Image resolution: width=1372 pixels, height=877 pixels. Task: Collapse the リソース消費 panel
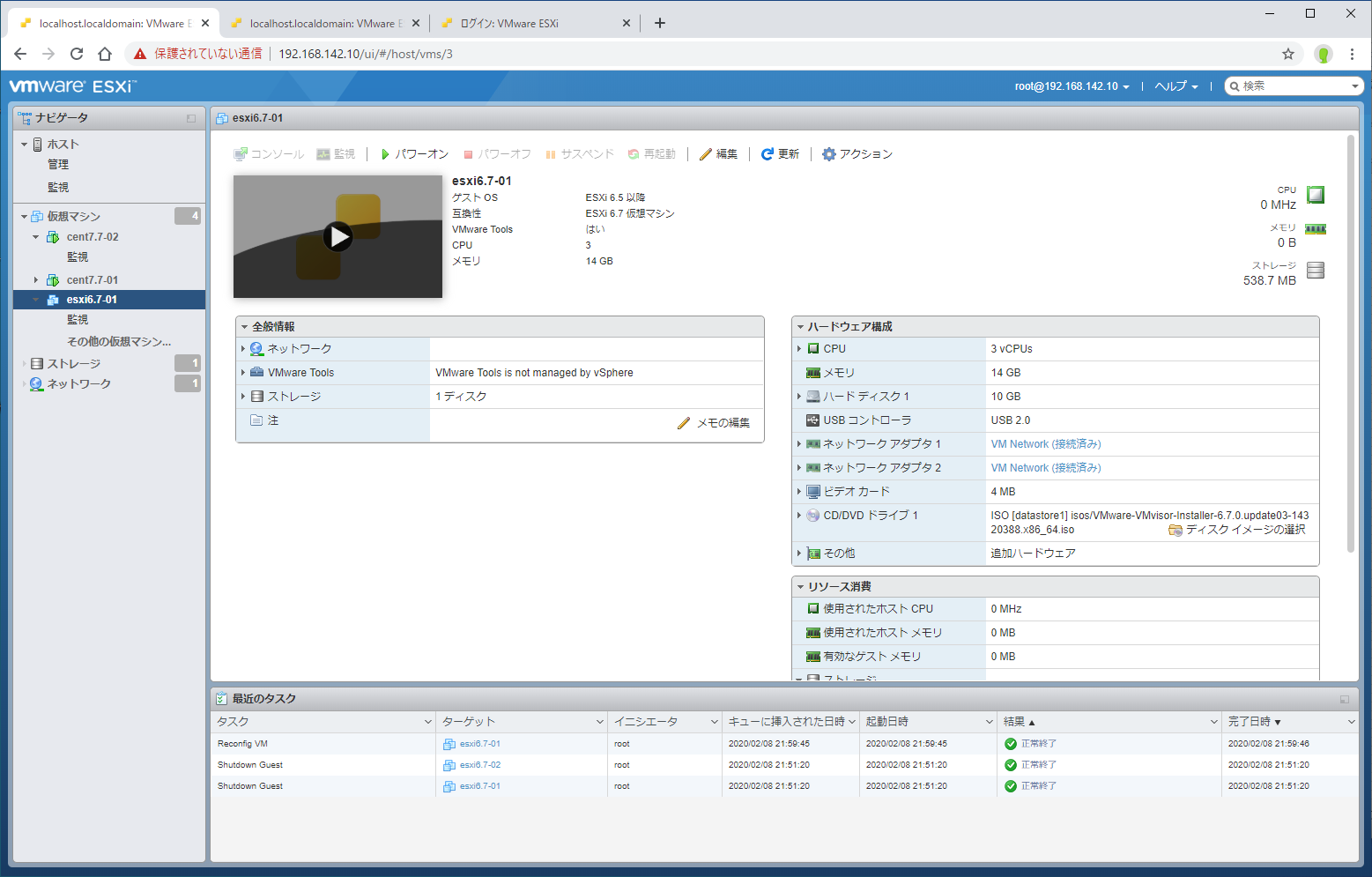click(801, 587)
